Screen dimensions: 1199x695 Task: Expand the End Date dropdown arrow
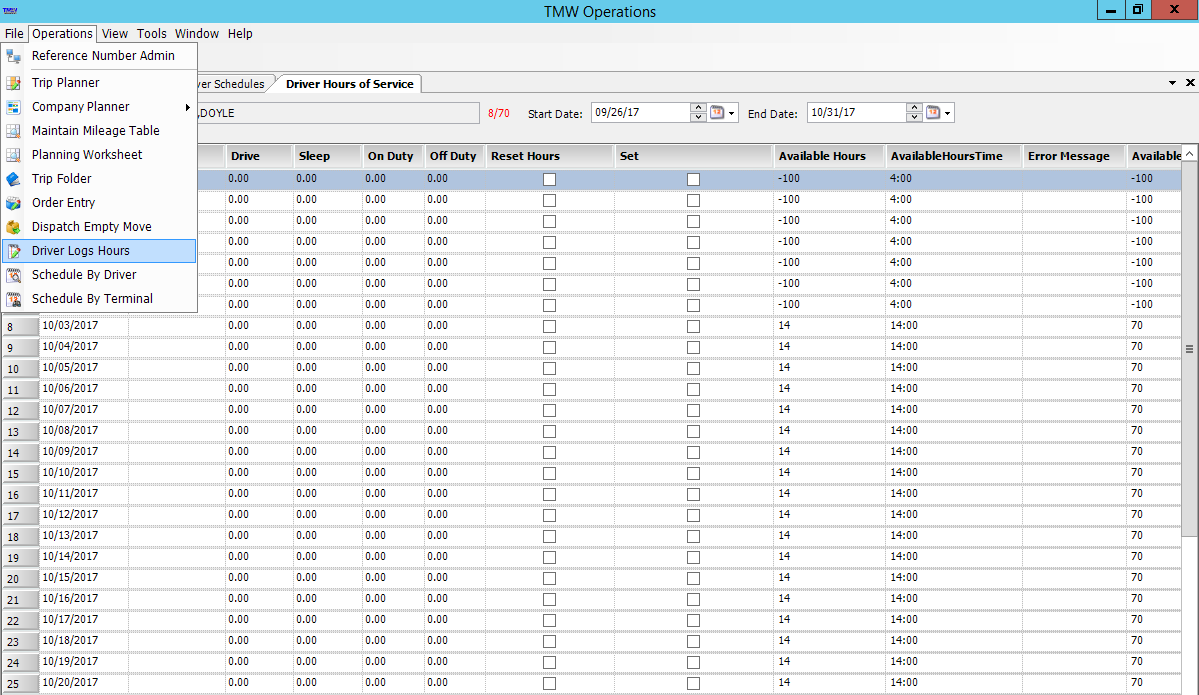(947, 113)
